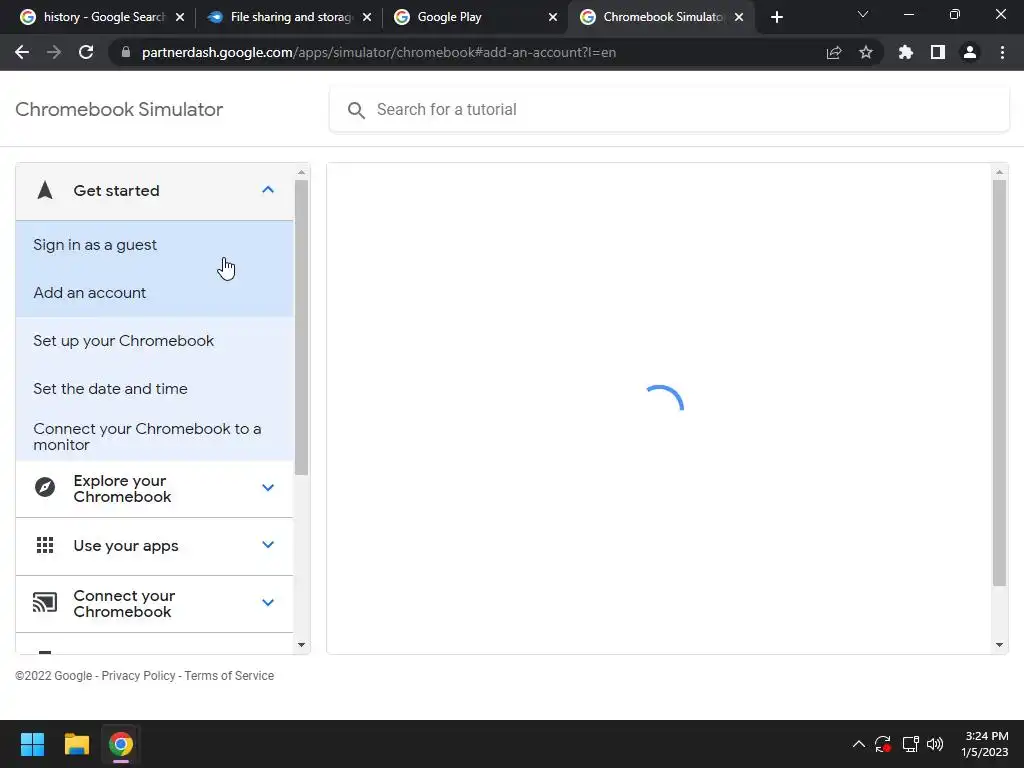
Task: Close the Google Play tab
Action: click(553, 17)
